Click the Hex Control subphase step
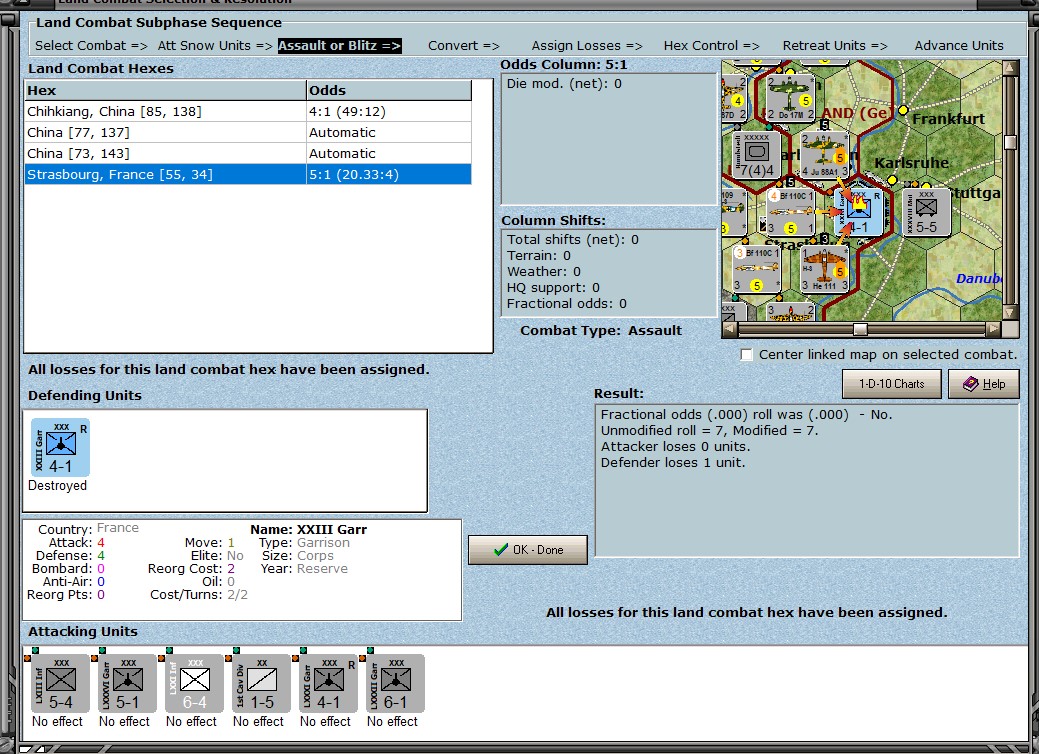 pos(712,46)
